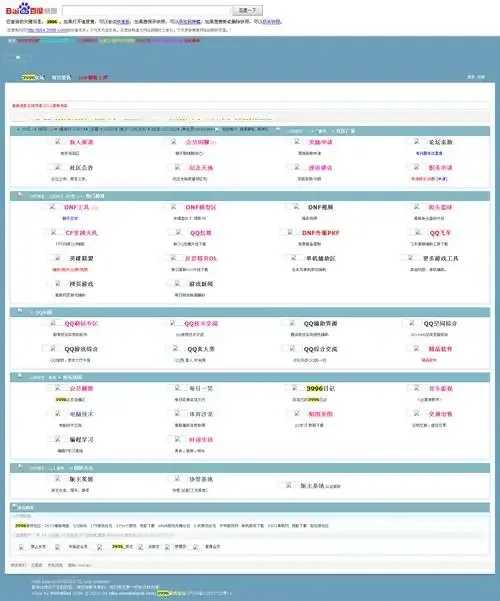This screenshot has width=500, height=601.
Task: Click the forum icon beside 精品软件
Action: [416, 348]
